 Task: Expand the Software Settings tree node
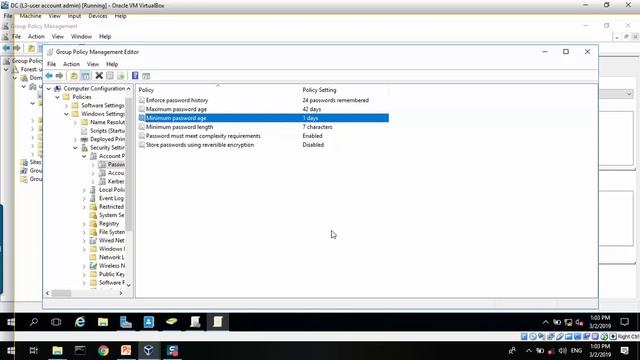click(x=67, y=106)
